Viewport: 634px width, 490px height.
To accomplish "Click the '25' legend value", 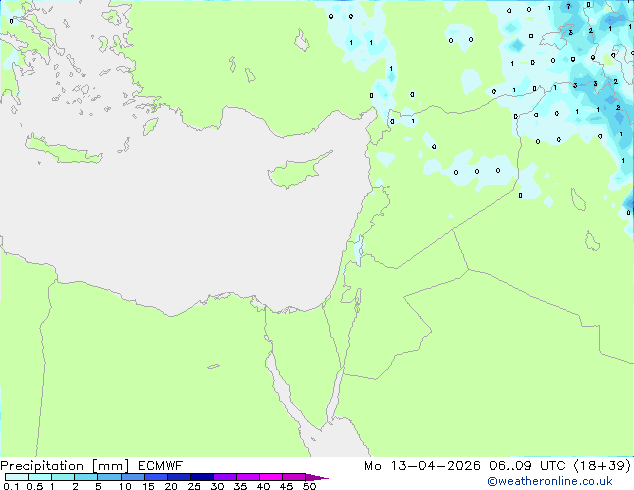I will coord(194,486).
